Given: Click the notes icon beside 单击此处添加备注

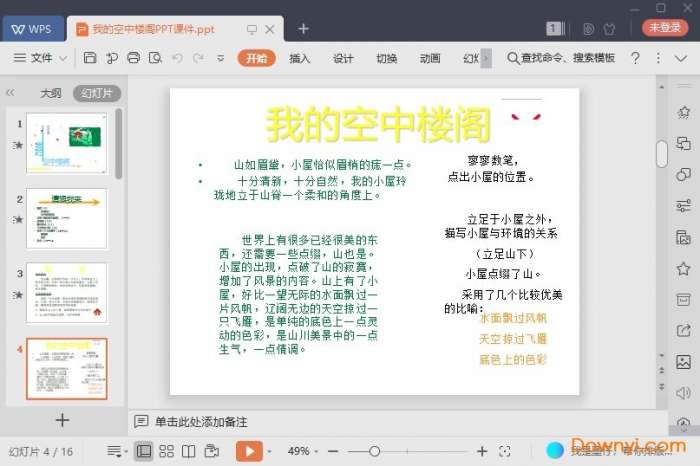Looking at the screenshot, I should click(x=141, y=421).
